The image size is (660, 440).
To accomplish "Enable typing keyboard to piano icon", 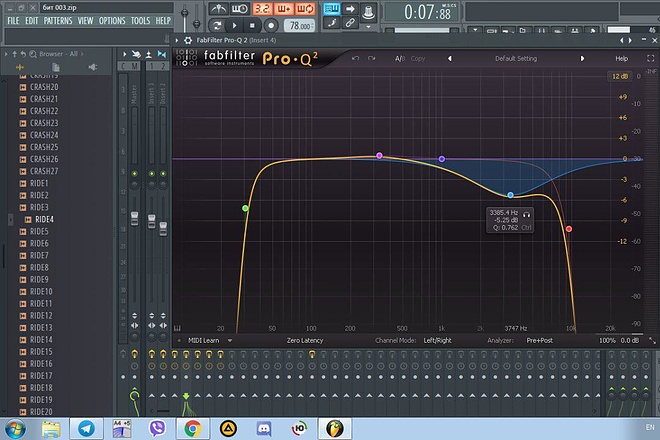I will click(332, 9).
